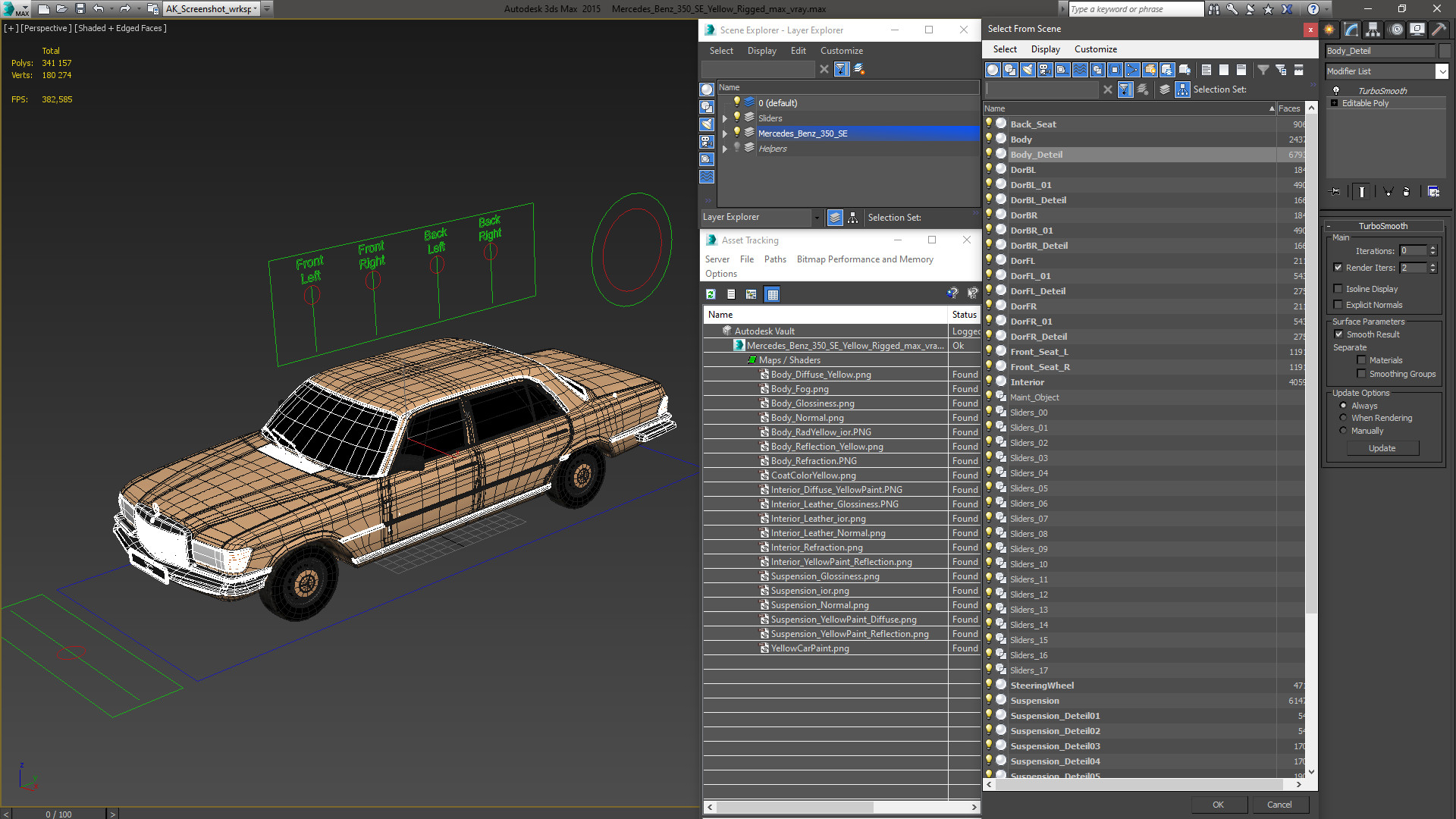The image size is (1456, 819).
Task: Click Remove Modifier trash icon
Action: point(1407,192)
